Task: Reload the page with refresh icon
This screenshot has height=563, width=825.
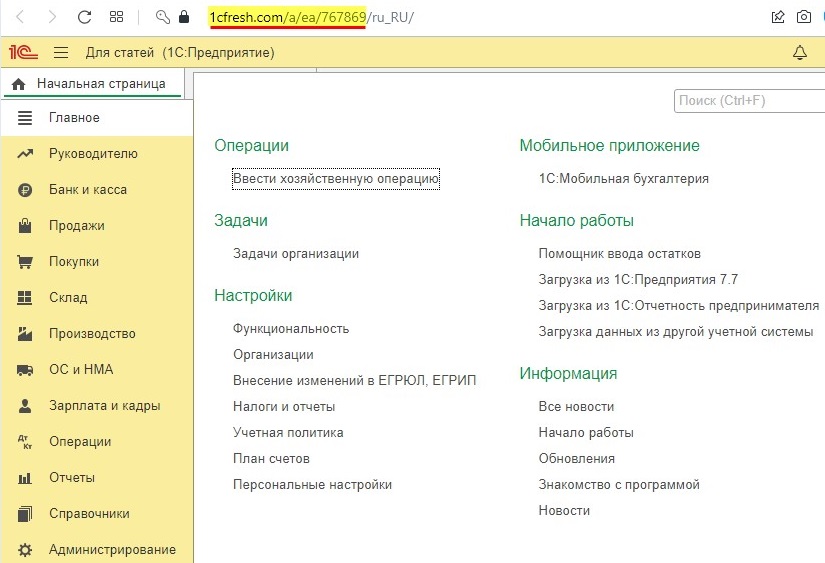Action: [x=84, y=17]
